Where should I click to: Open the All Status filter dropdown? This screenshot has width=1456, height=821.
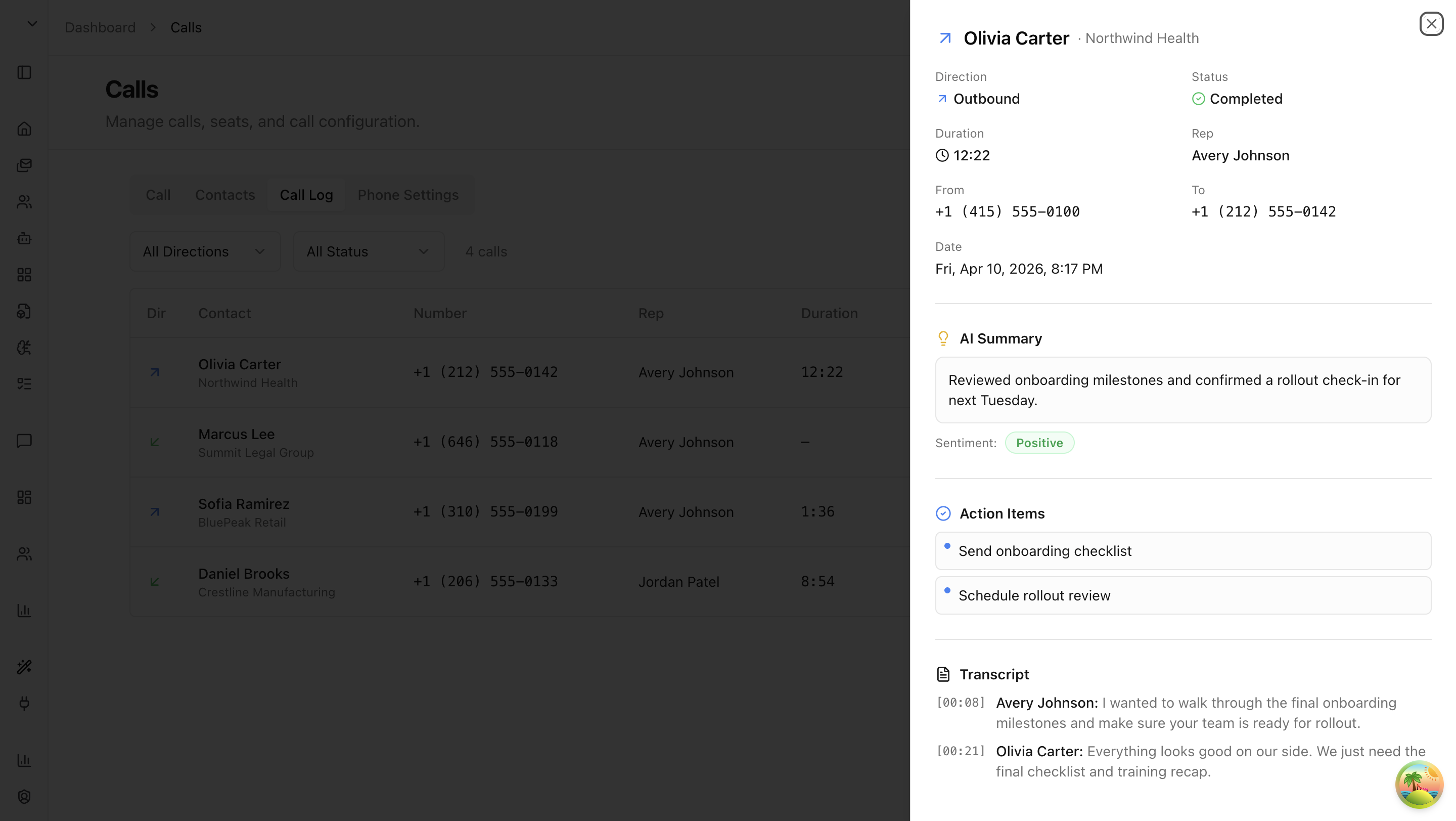[x=369, y=251]
